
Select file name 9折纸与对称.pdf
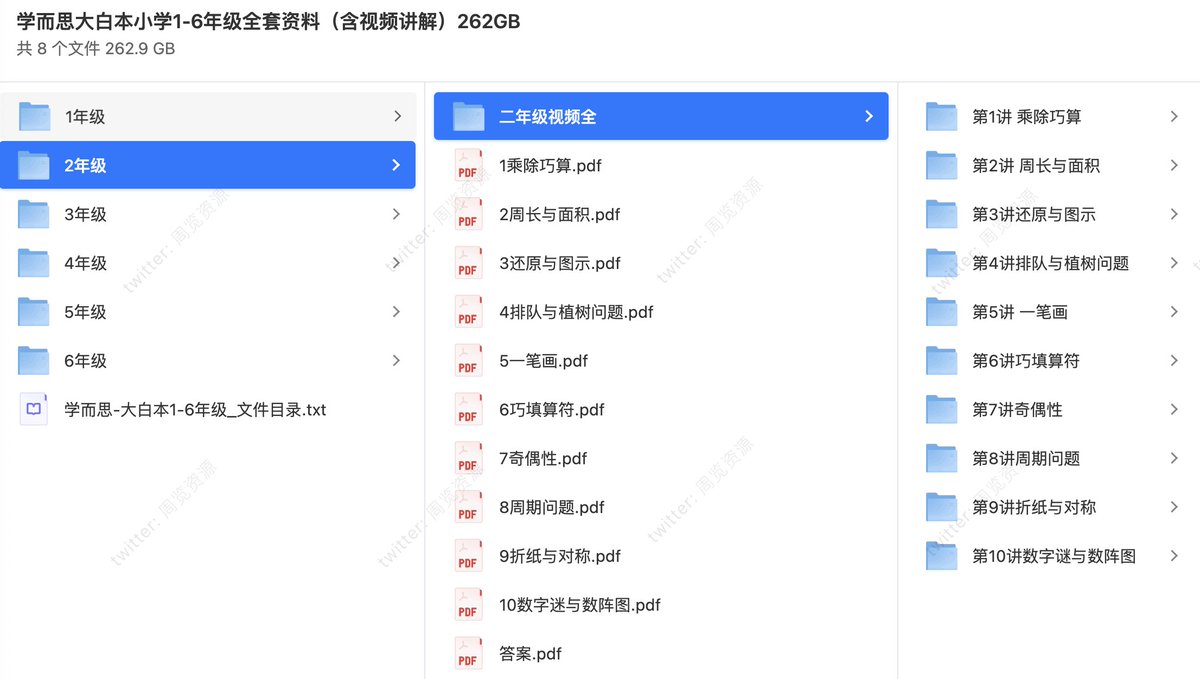click(x=560, y=556)
